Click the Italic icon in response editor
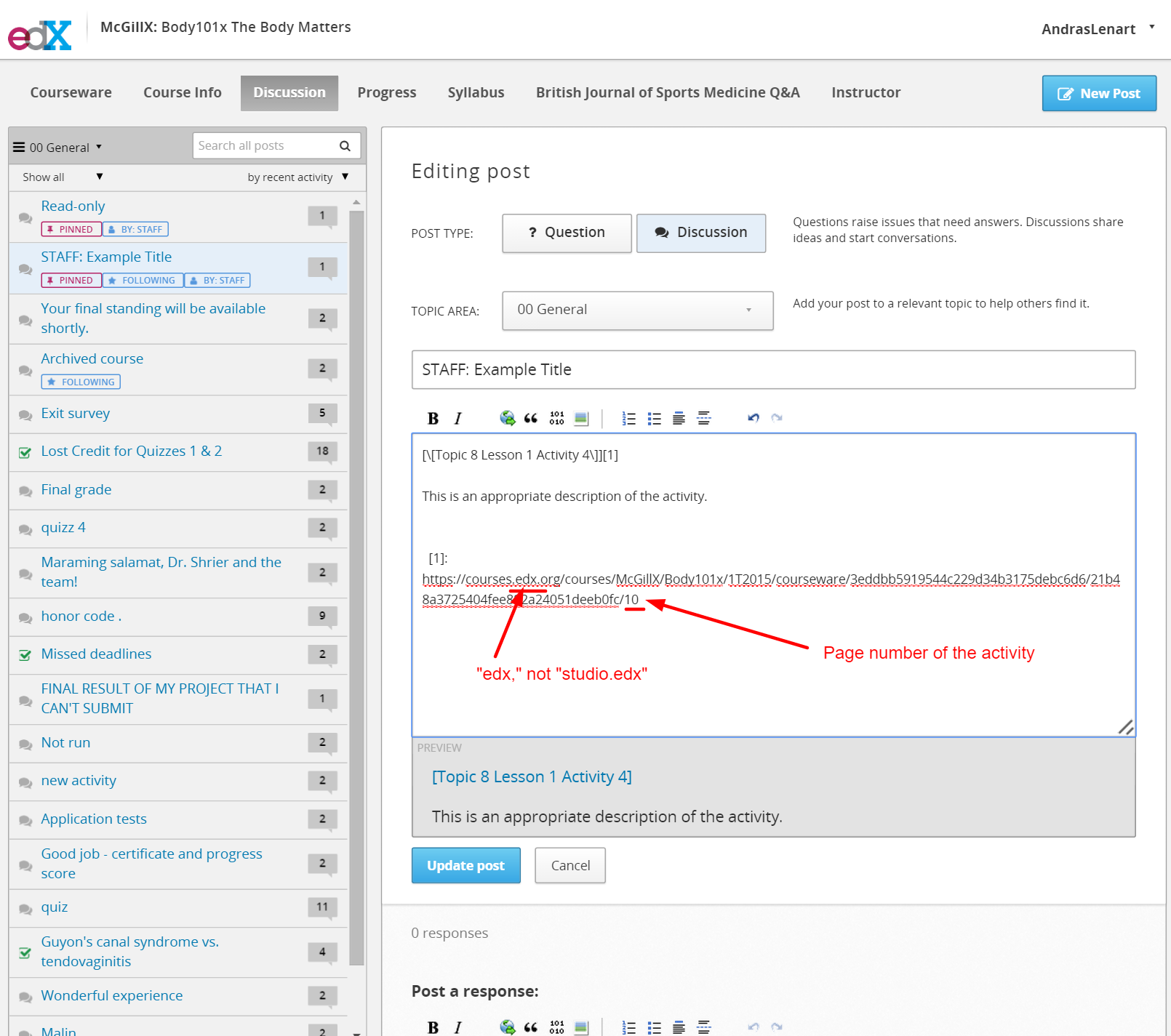1171x1036 pixels. 457,1027
